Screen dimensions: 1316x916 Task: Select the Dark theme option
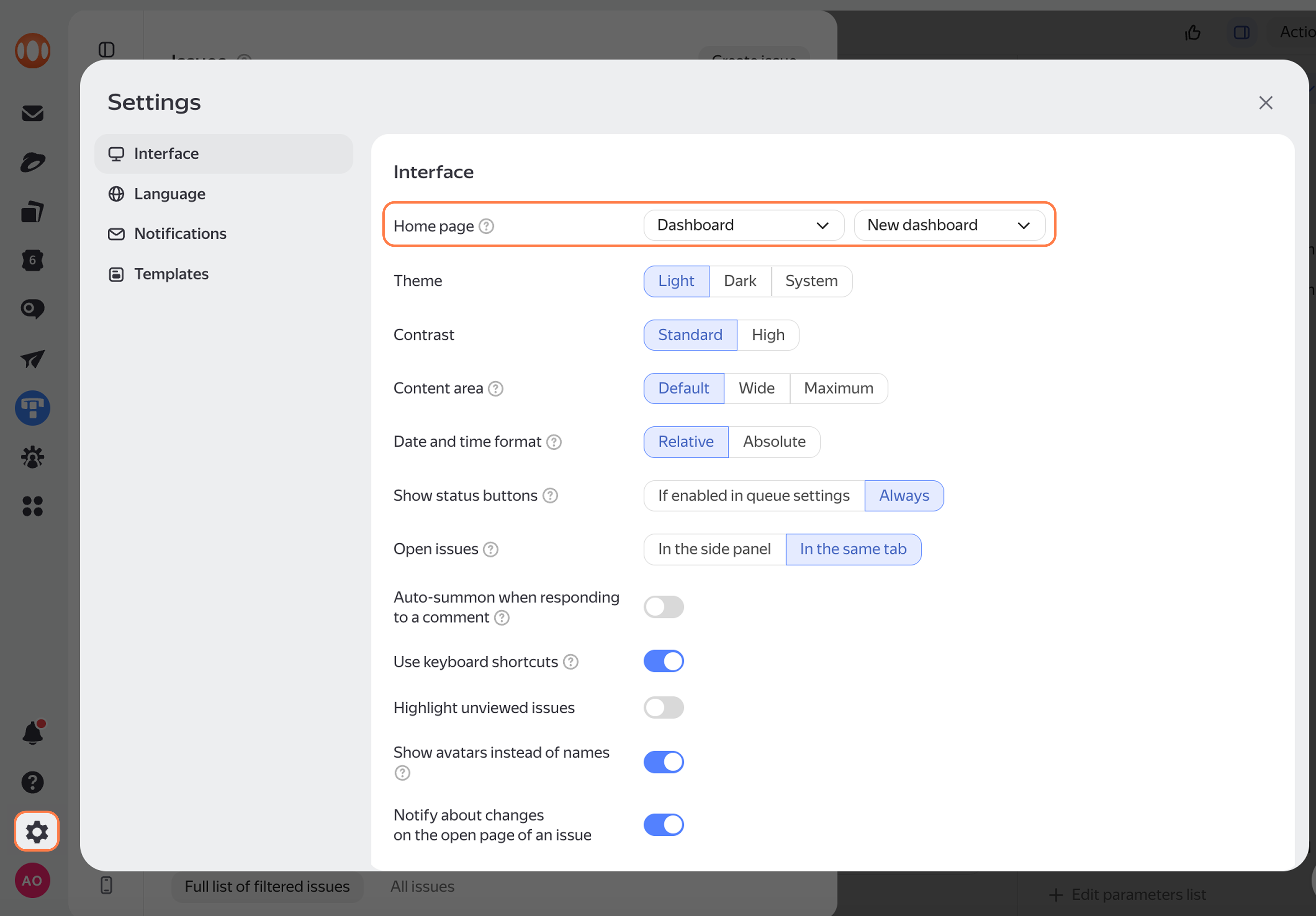(x=740, y=281)
